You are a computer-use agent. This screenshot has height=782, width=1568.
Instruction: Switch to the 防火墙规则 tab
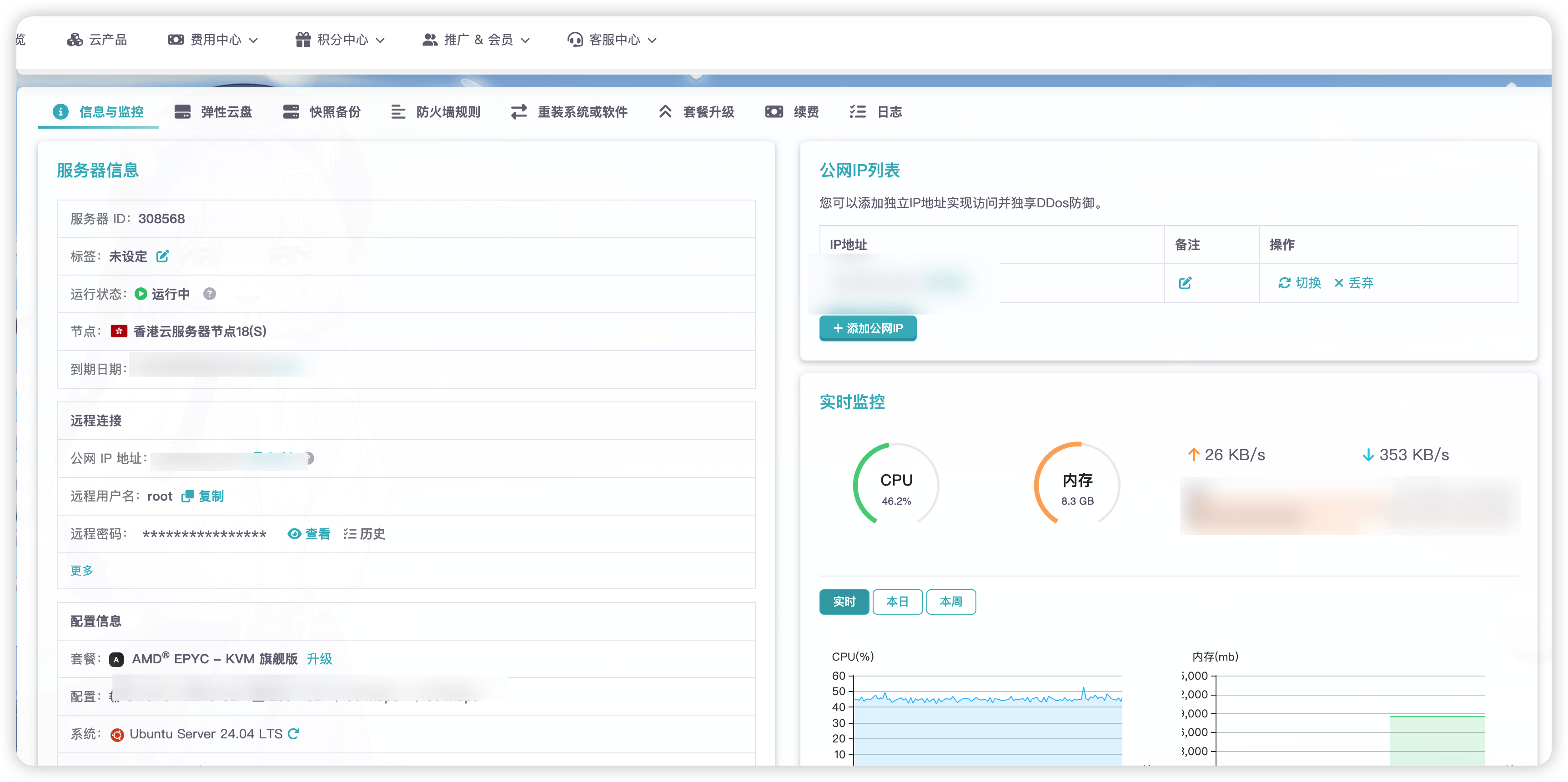point(435,112)
